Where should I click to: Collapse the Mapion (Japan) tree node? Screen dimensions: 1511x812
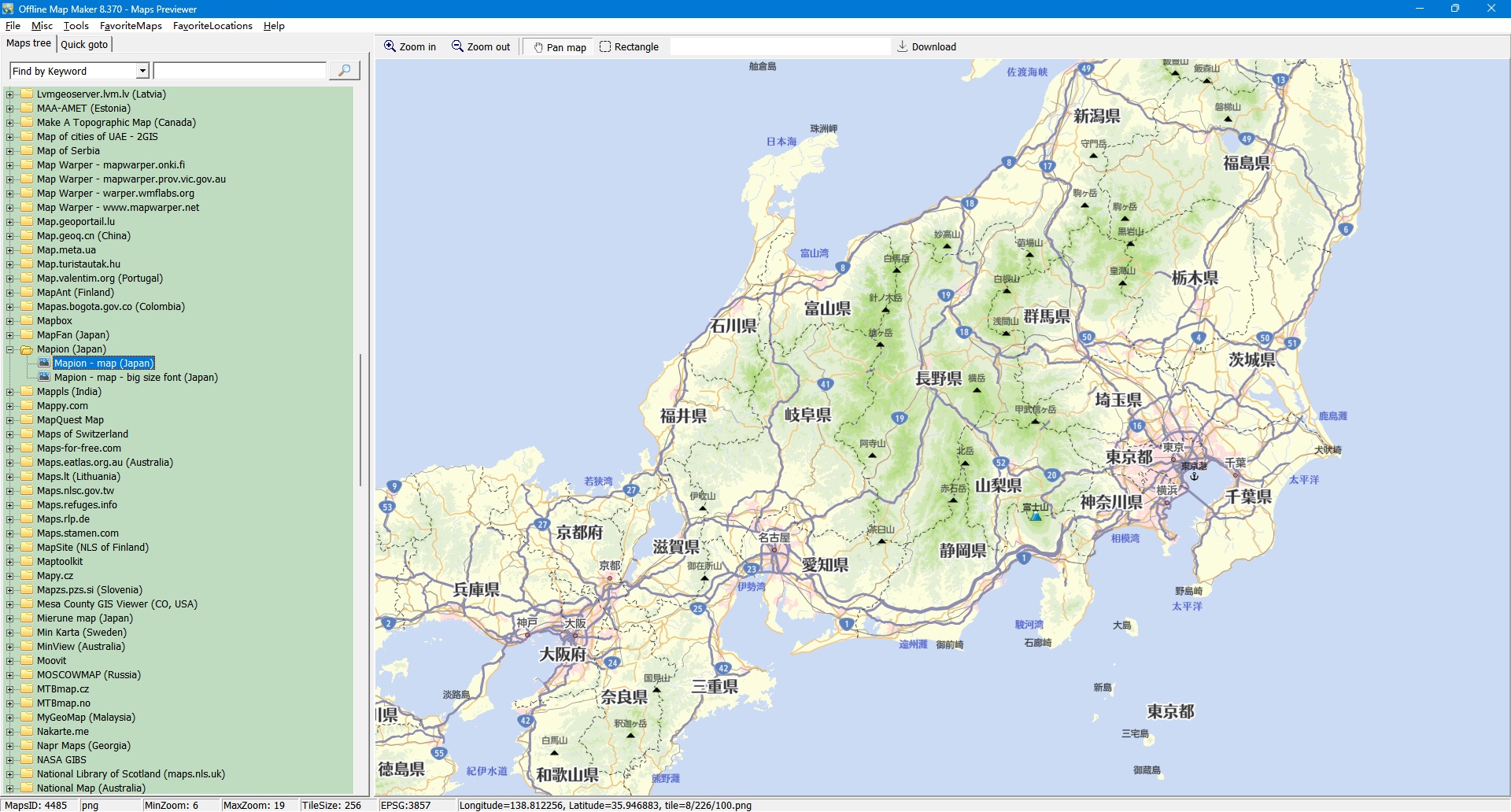[x=10, y=349]
